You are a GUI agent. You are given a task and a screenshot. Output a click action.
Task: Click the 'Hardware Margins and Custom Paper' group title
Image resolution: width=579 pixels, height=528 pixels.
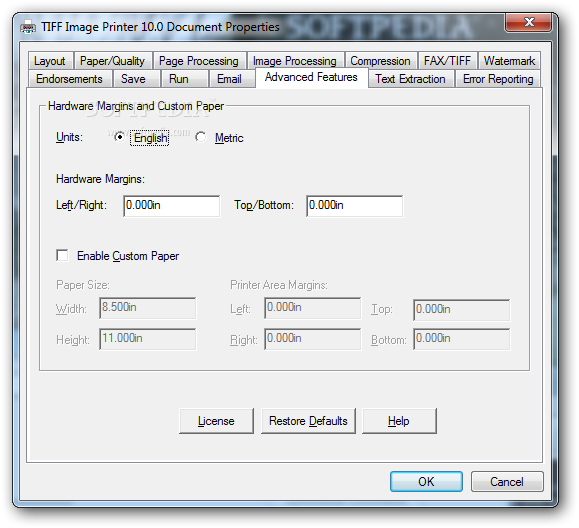pyautogui.click(x=136, y=106)
